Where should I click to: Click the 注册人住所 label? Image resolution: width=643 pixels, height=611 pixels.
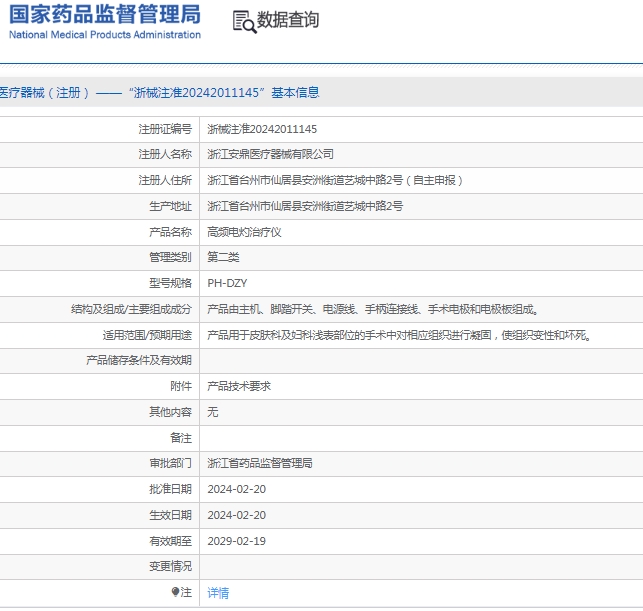tap(165, 180)
